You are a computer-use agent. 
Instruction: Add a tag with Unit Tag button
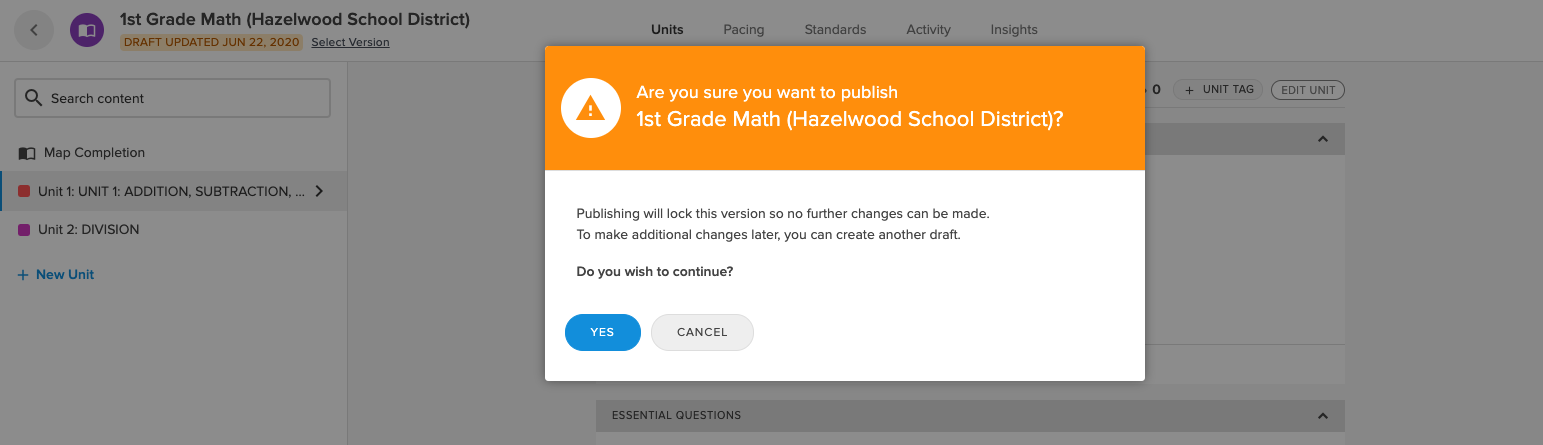click(x=1219, y=90)
